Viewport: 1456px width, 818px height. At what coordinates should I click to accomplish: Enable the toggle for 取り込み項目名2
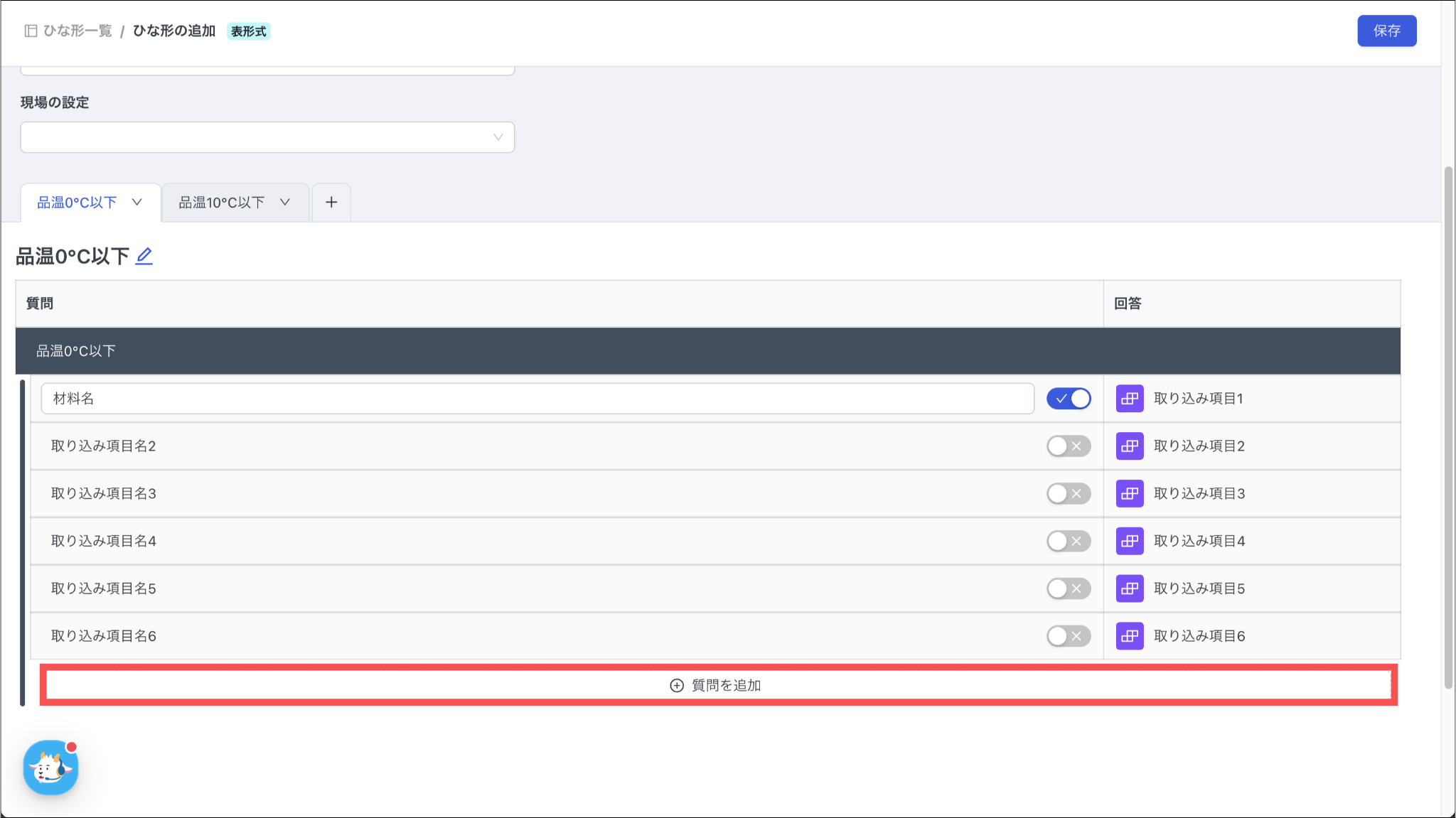pos(1068,446)
